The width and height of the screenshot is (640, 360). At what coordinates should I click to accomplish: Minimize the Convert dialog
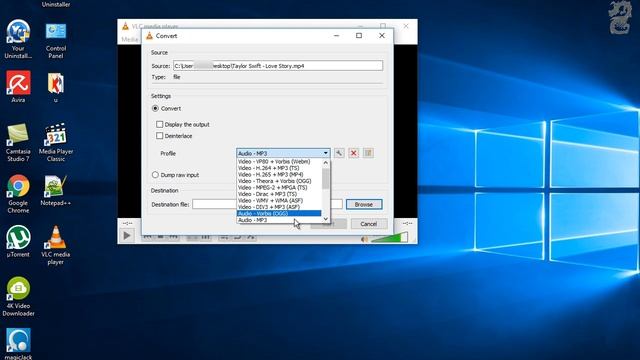tap(336, 36)
